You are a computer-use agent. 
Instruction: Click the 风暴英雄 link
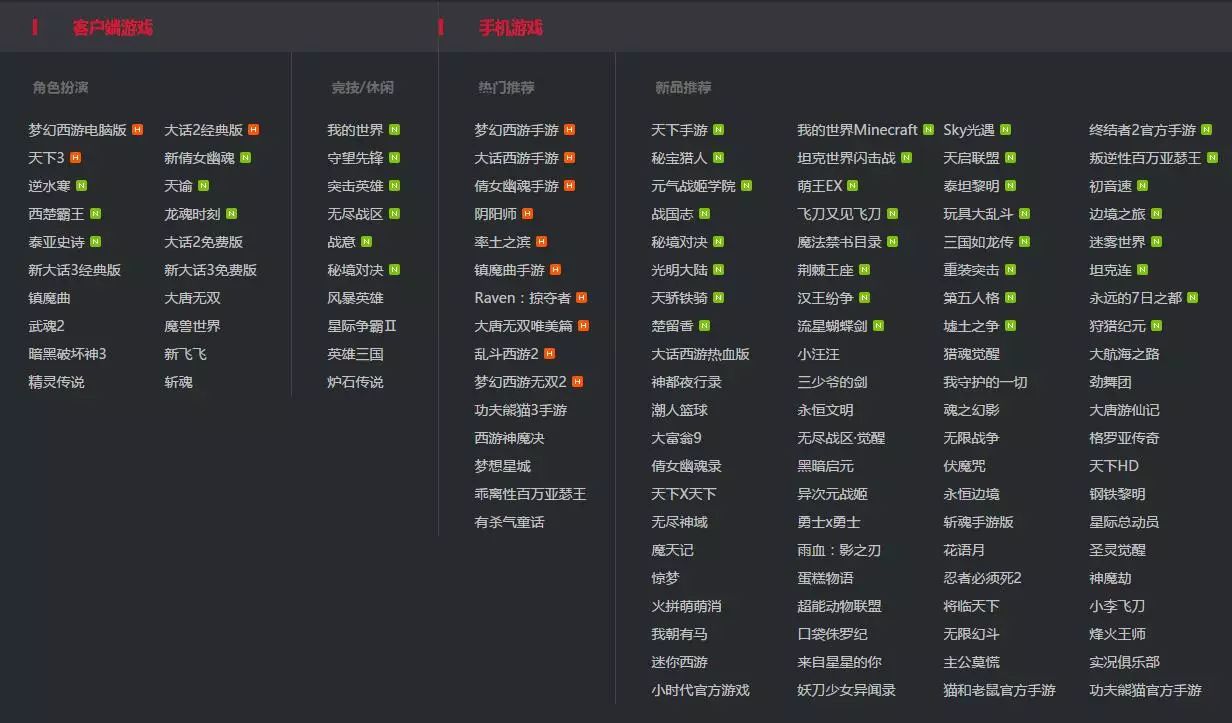point(355,298)
